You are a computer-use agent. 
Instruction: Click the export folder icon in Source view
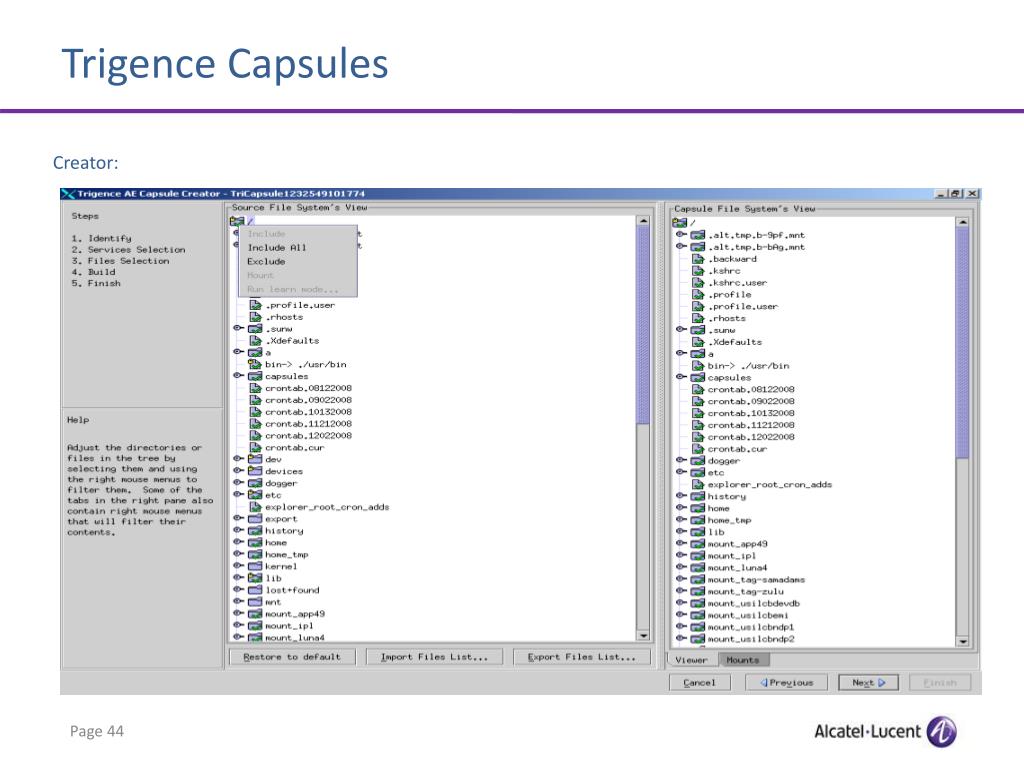255,519
